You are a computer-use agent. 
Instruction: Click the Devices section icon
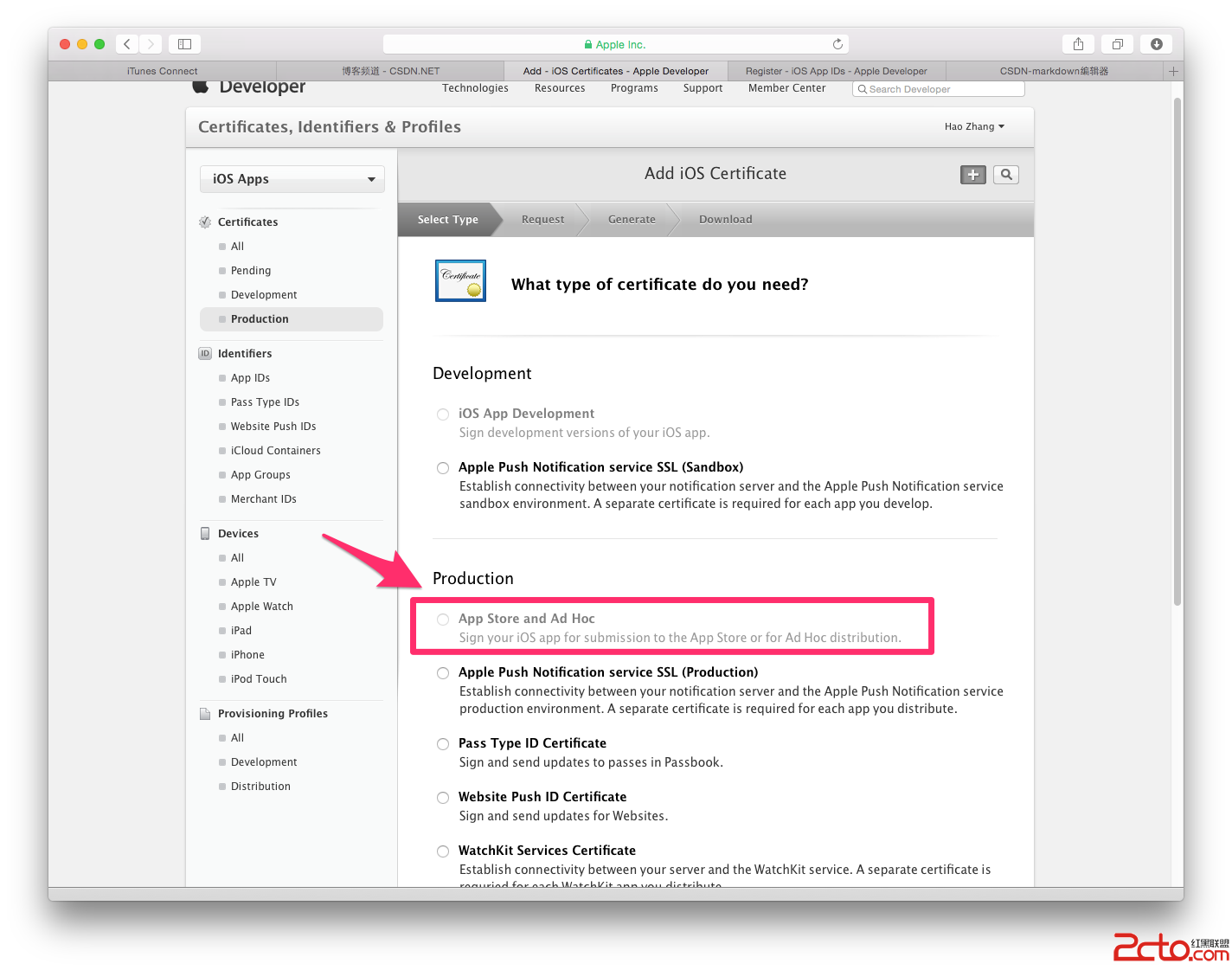tap(205, 534)
